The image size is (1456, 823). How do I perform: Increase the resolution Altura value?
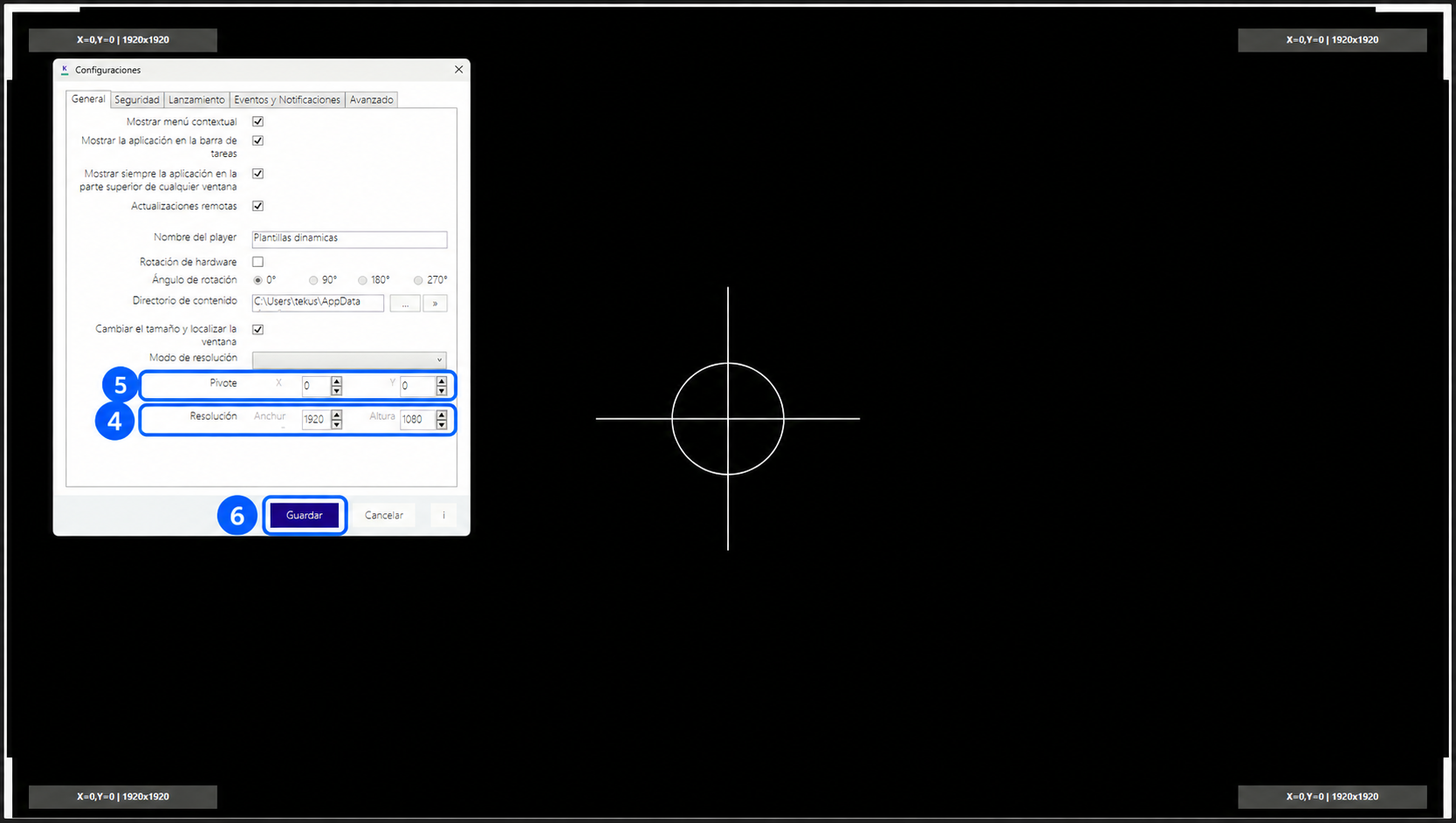pyautogui.click(x=442, y=415)
